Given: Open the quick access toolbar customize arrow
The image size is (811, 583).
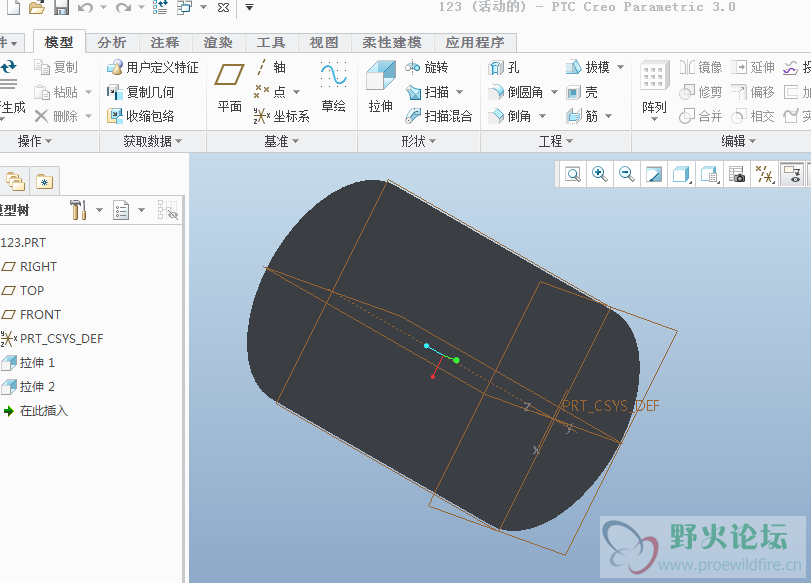Looking at the screenshot, I should (249, 7).
